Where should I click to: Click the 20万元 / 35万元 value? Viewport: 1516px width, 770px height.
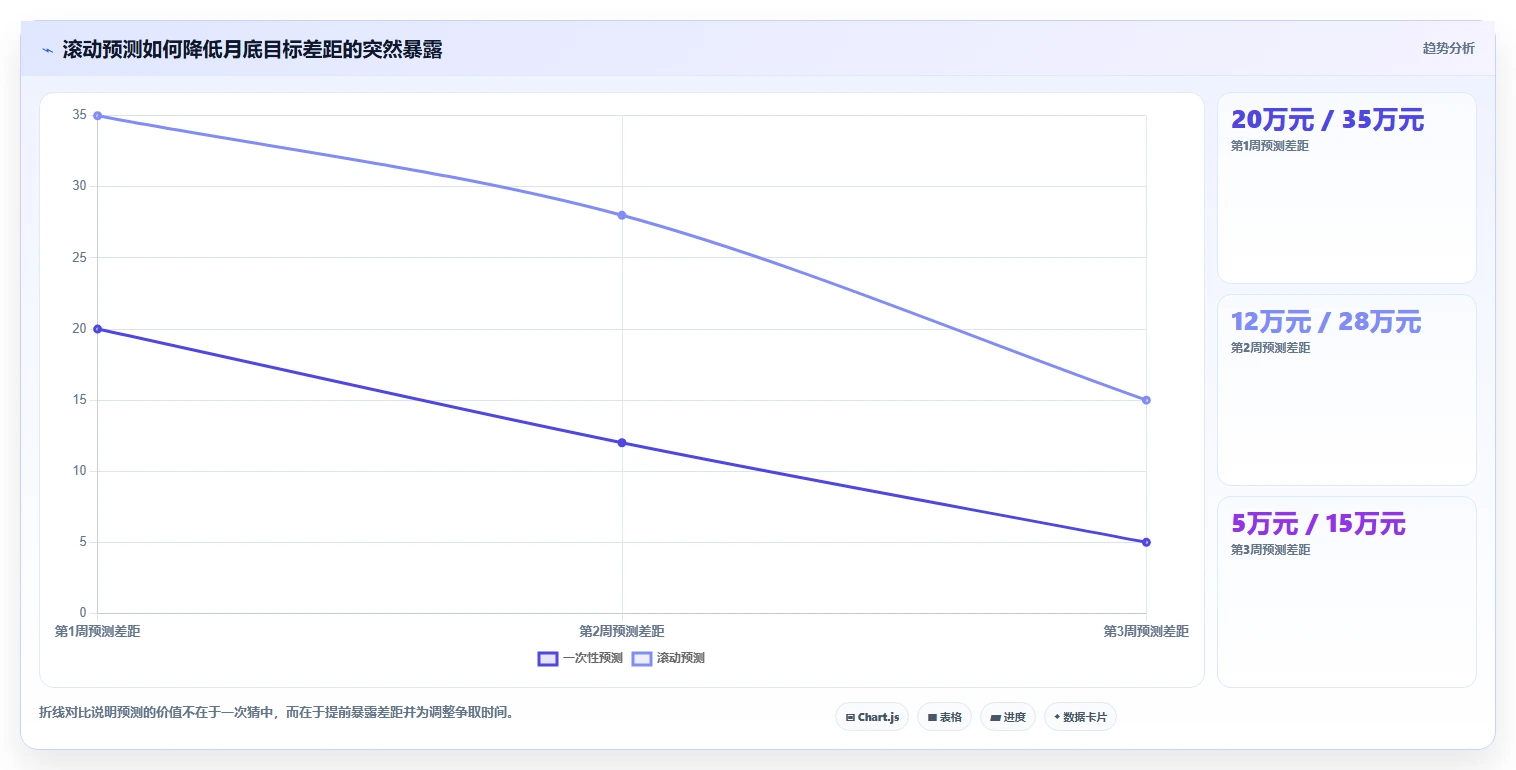pyautogui.click(x=1327, y=120)
